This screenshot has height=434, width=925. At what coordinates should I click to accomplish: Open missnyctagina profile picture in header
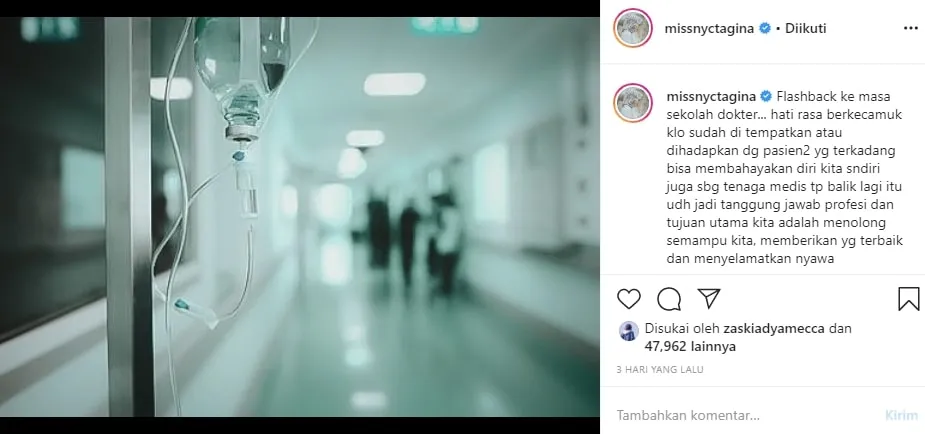pos(633,28)
